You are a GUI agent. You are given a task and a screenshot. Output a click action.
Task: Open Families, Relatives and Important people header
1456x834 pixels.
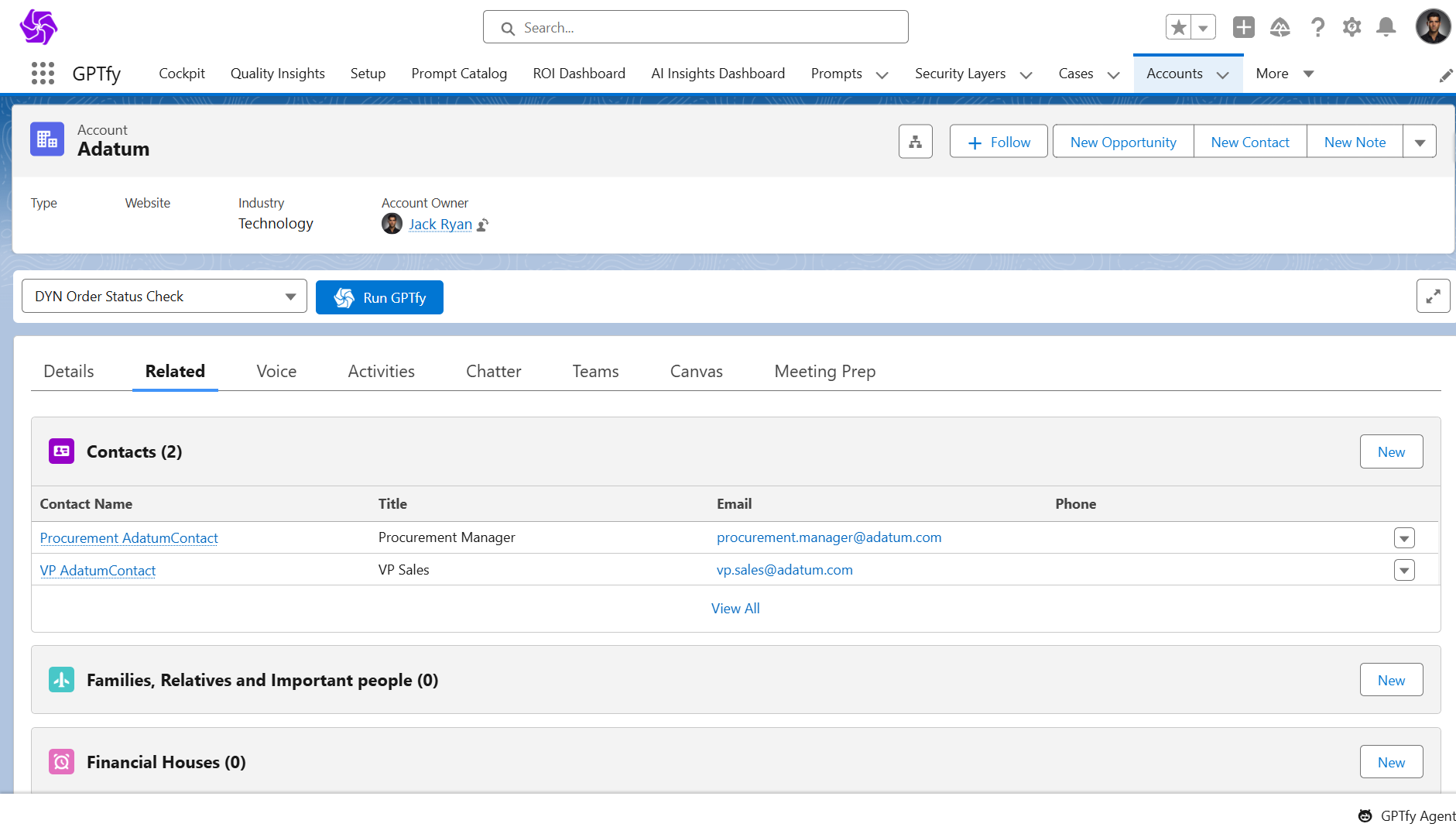(262, 680)
